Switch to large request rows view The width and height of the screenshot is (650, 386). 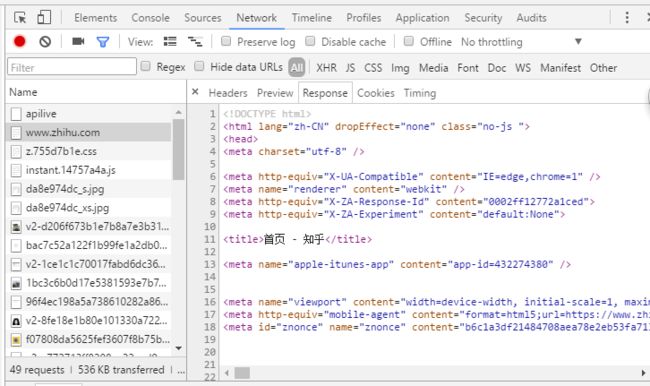pos(170,41)
